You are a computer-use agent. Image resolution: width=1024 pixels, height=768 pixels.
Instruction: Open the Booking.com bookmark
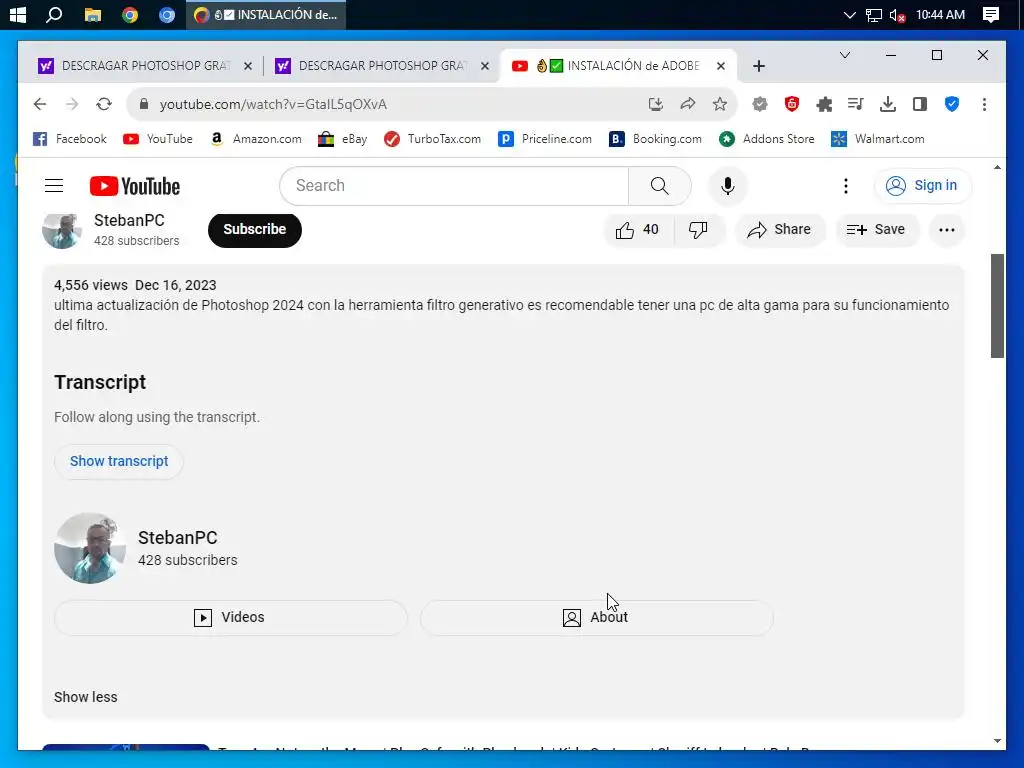pos(655,139)
